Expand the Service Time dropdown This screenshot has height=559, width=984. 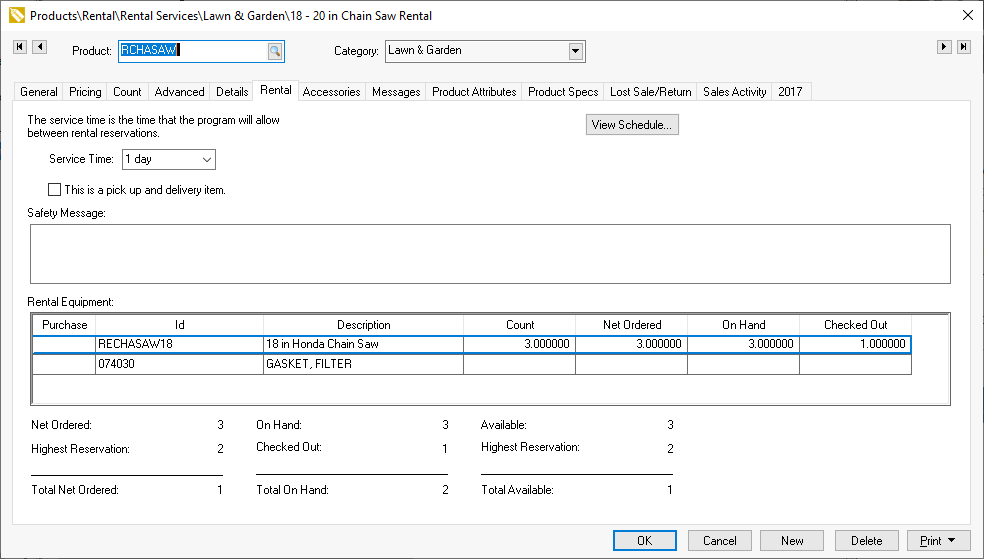coord(206,159)
